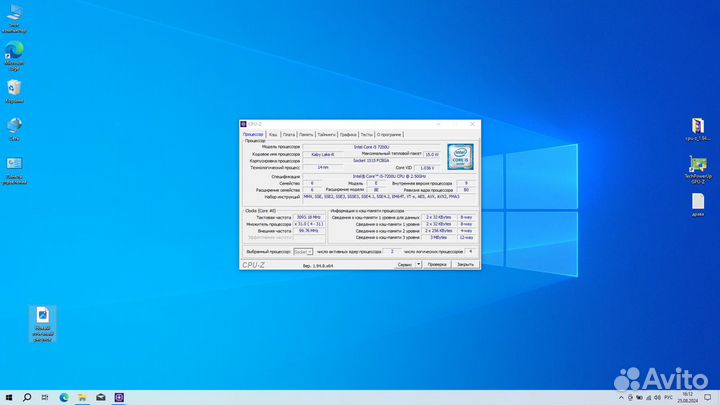
Task: Open the Windows Start menu
Action: point(9,397)
